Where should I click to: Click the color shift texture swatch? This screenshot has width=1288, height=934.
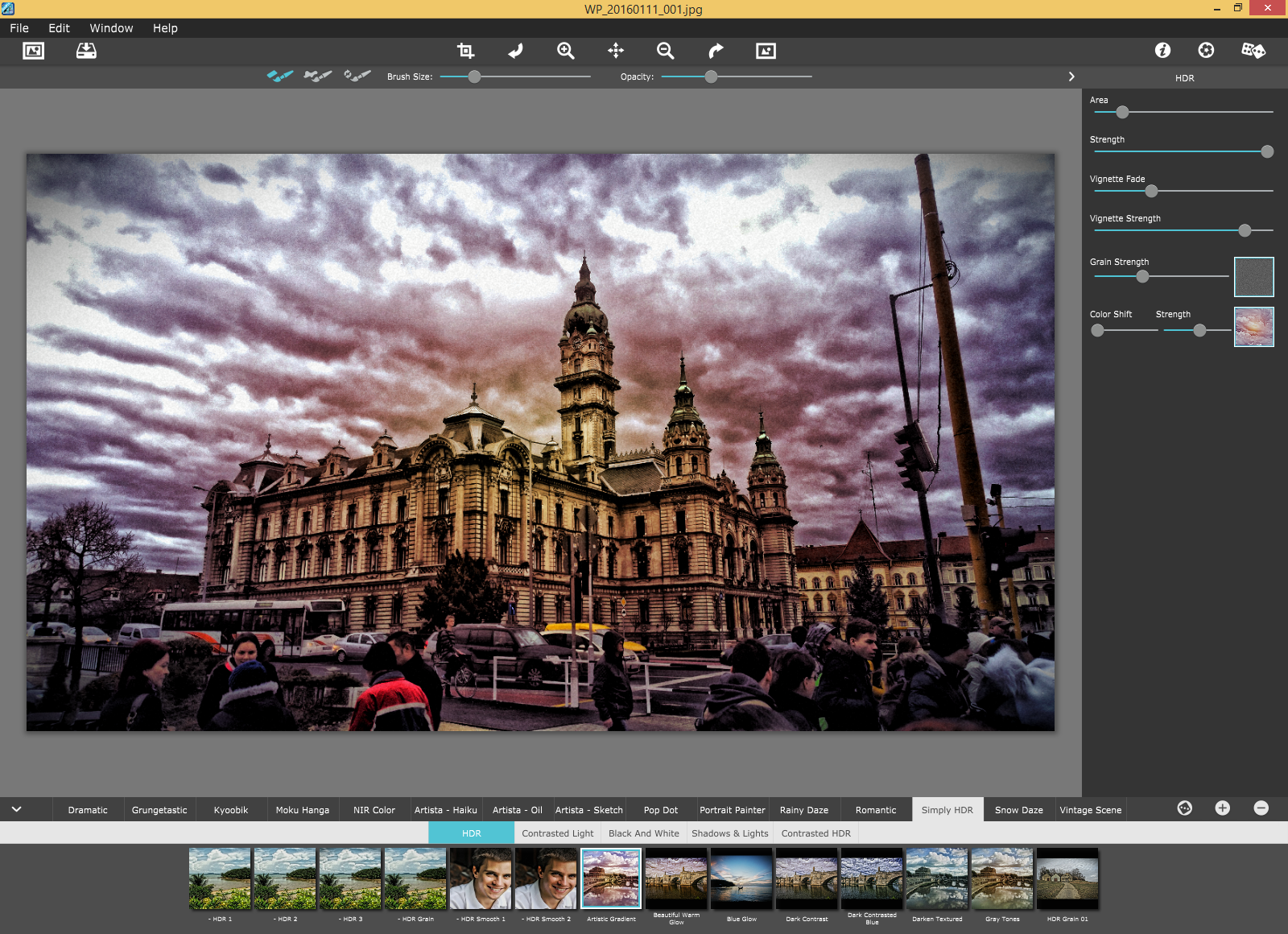point(1254,327)
